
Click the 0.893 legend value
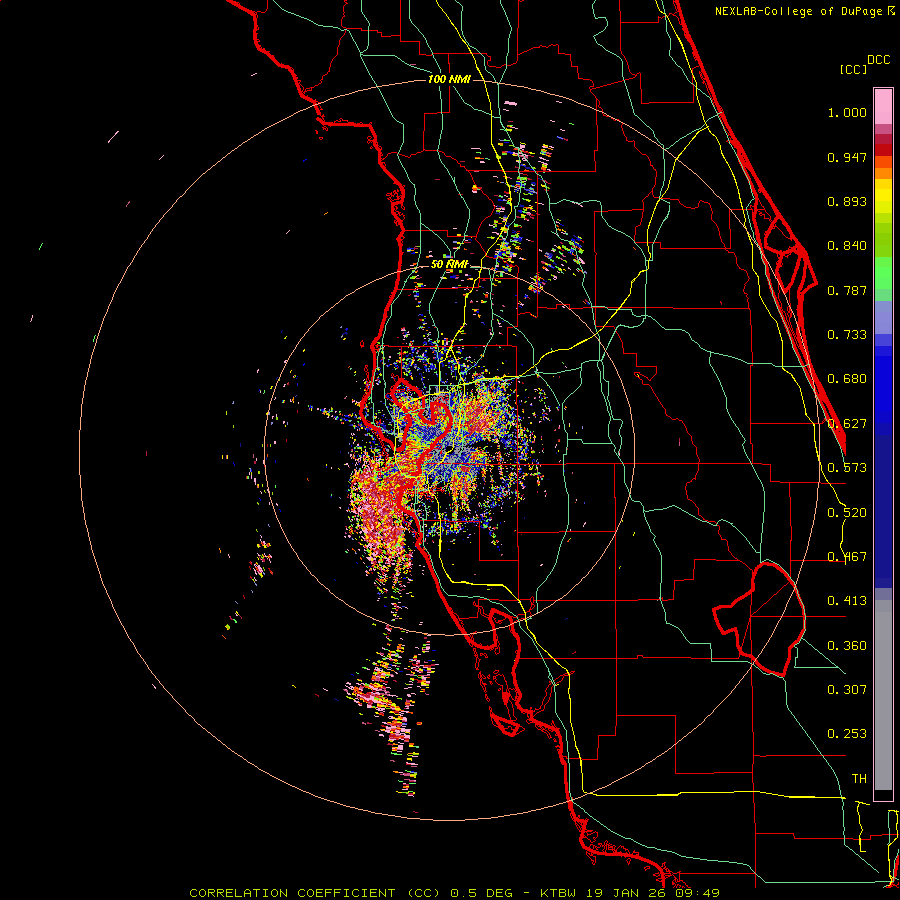[847, 201]
